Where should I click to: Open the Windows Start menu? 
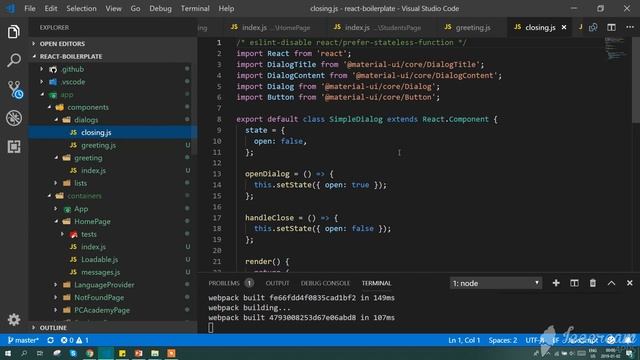point(8,353)
